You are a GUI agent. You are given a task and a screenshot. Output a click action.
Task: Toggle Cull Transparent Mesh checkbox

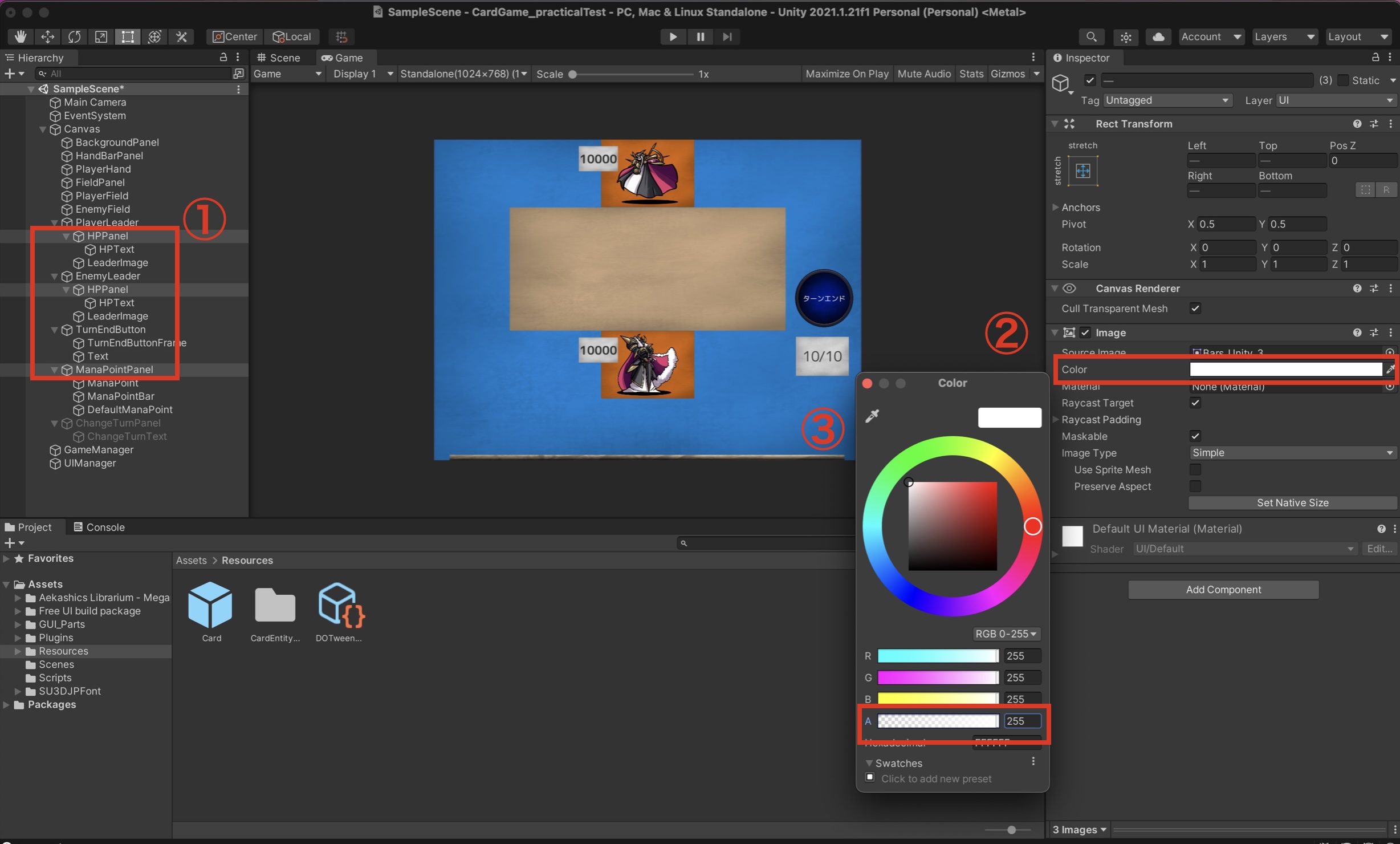[1195, 309]
